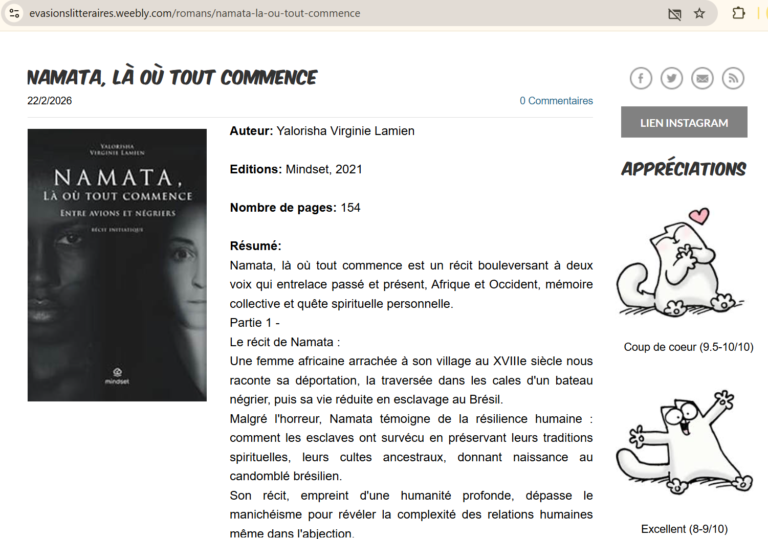Click the 'Appréciations' sidebar heading
The height and width of the screenshot is (539, 768).
tap(684, 169)
